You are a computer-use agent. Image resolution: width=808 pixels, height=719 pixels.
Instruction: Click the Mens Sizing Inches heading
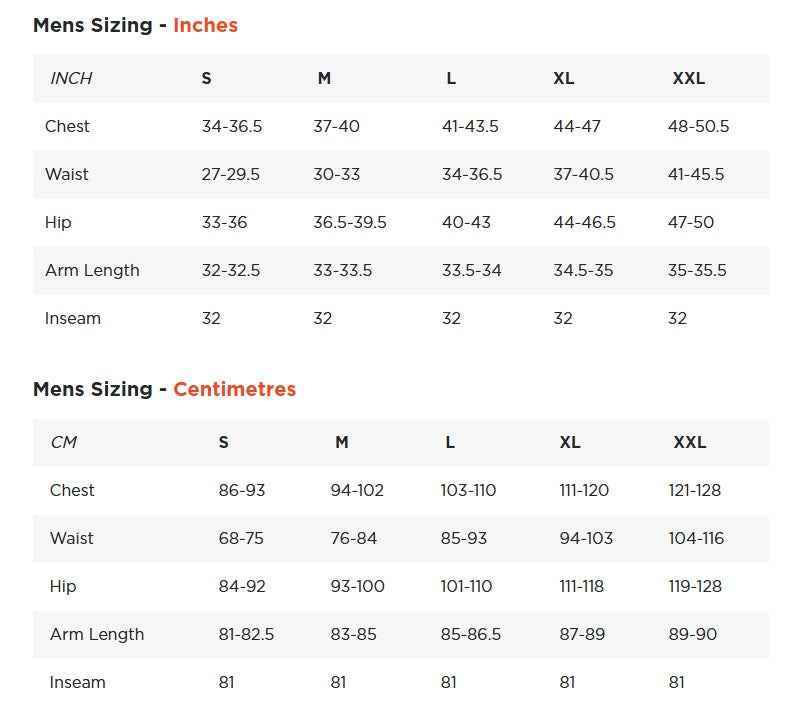[136, 25]
